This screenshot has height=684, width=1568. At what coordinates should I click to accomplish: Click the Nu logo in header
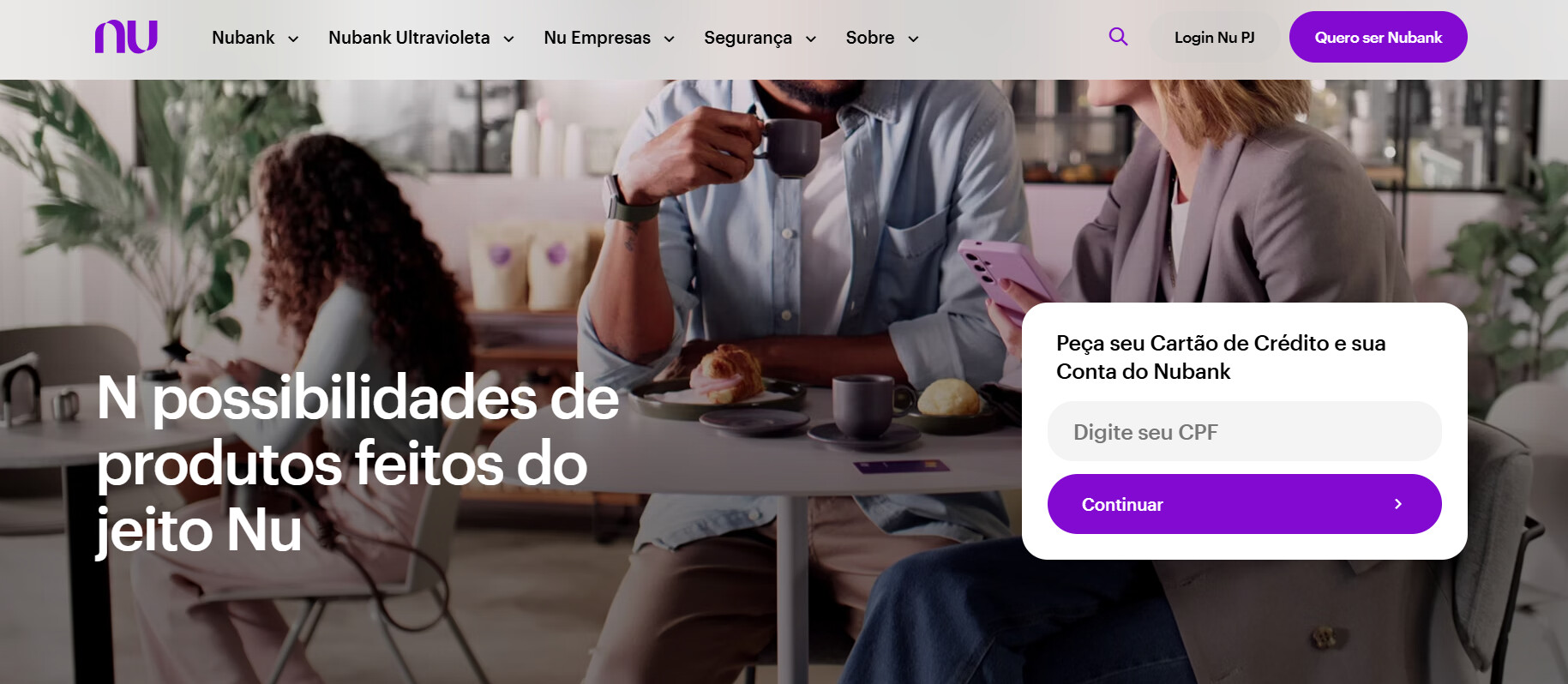pyautogui.click(x=126, y=37)
